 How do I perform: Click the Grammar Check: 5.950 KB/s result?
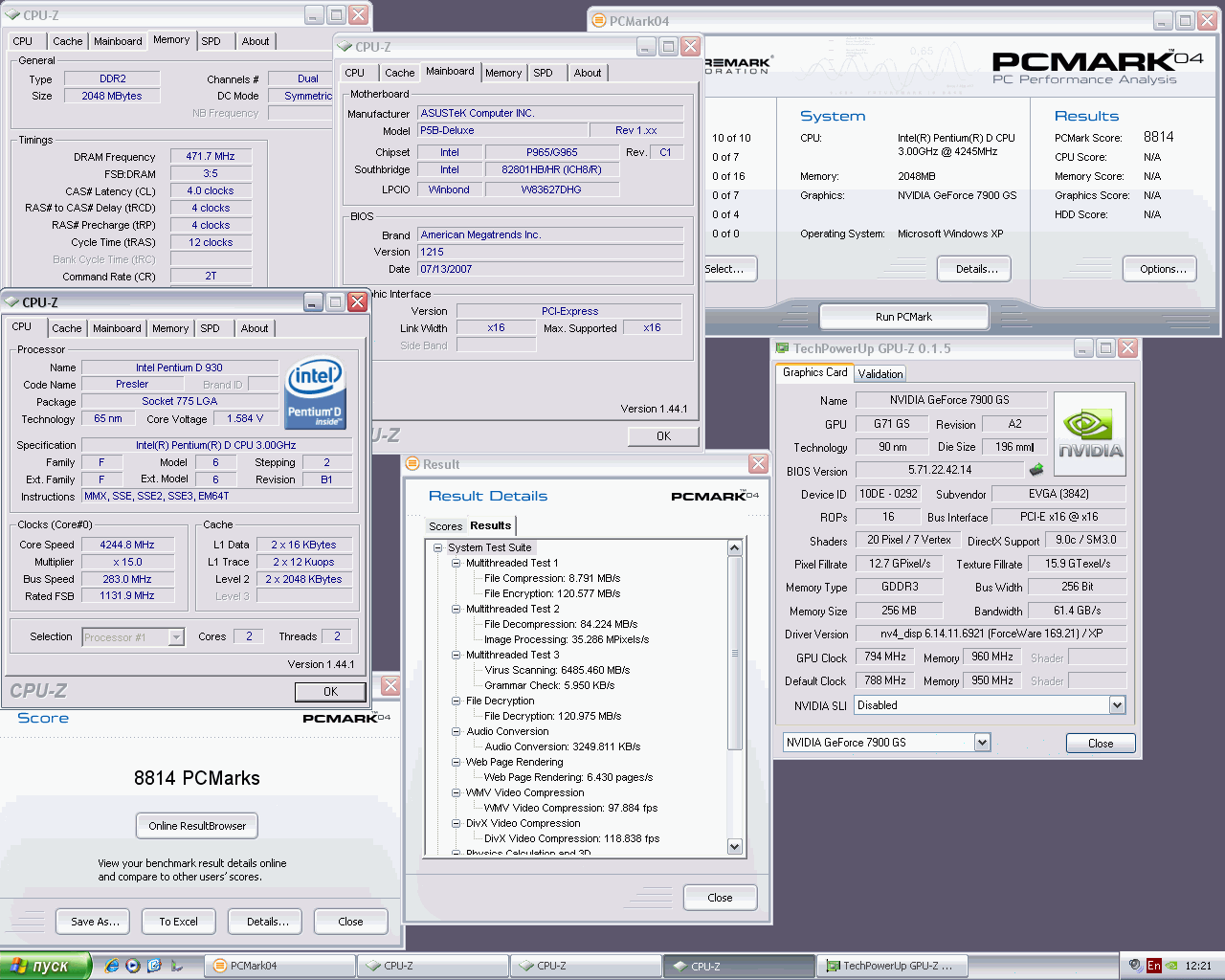tap(549, 685)
